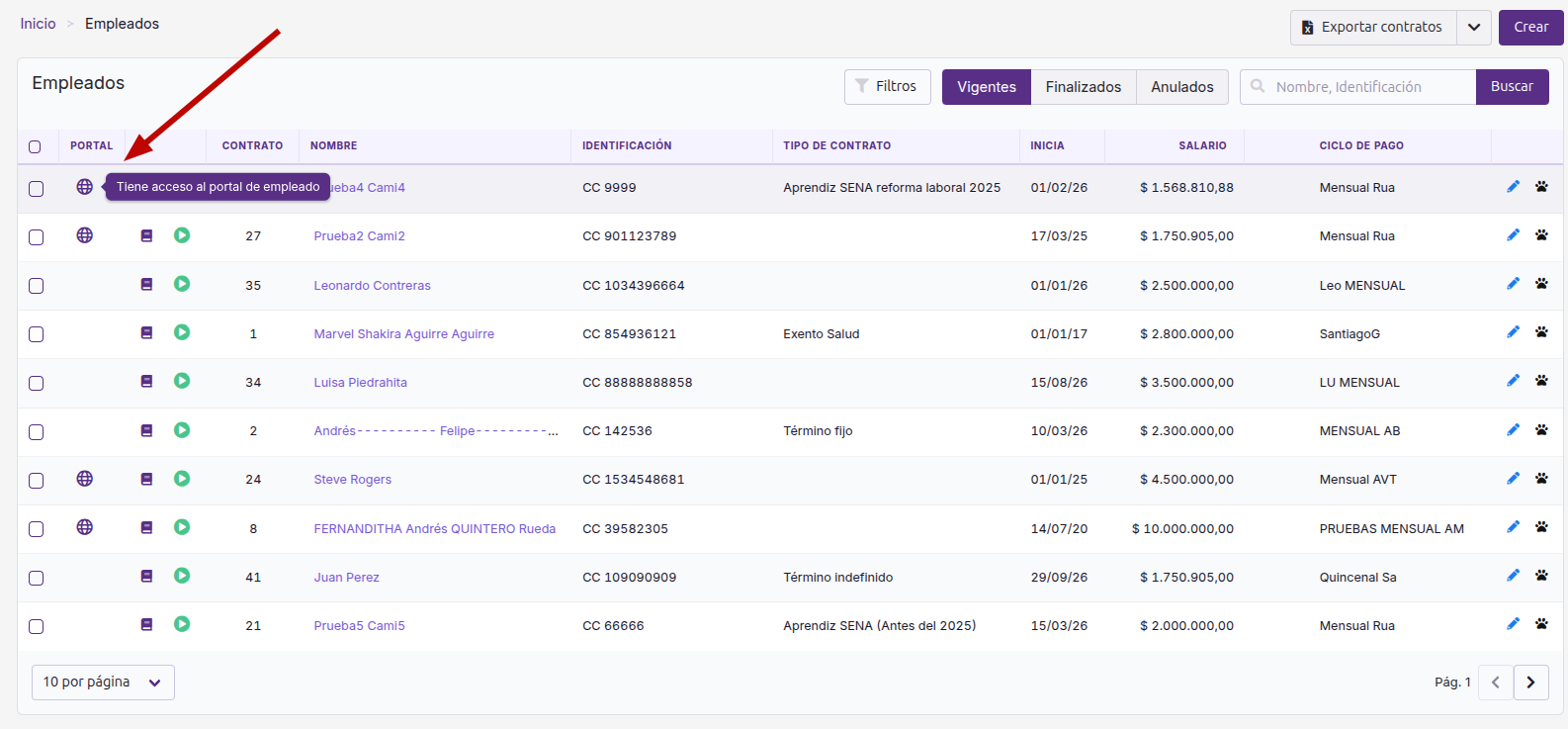Click the book icon for contract 2 Andrés
This screenshot has height=729, width=1568.
pos(146,430)
